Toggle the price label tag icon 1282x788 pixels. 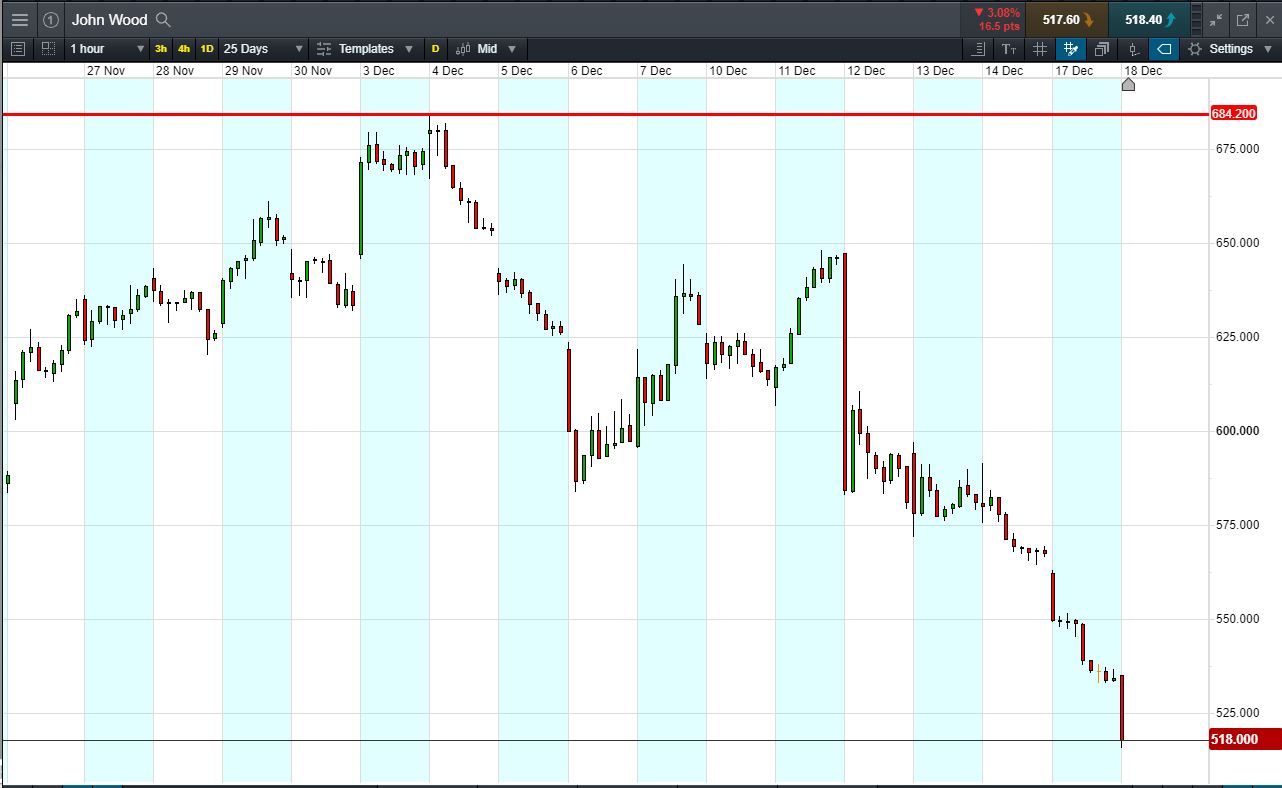(1164, 49)
